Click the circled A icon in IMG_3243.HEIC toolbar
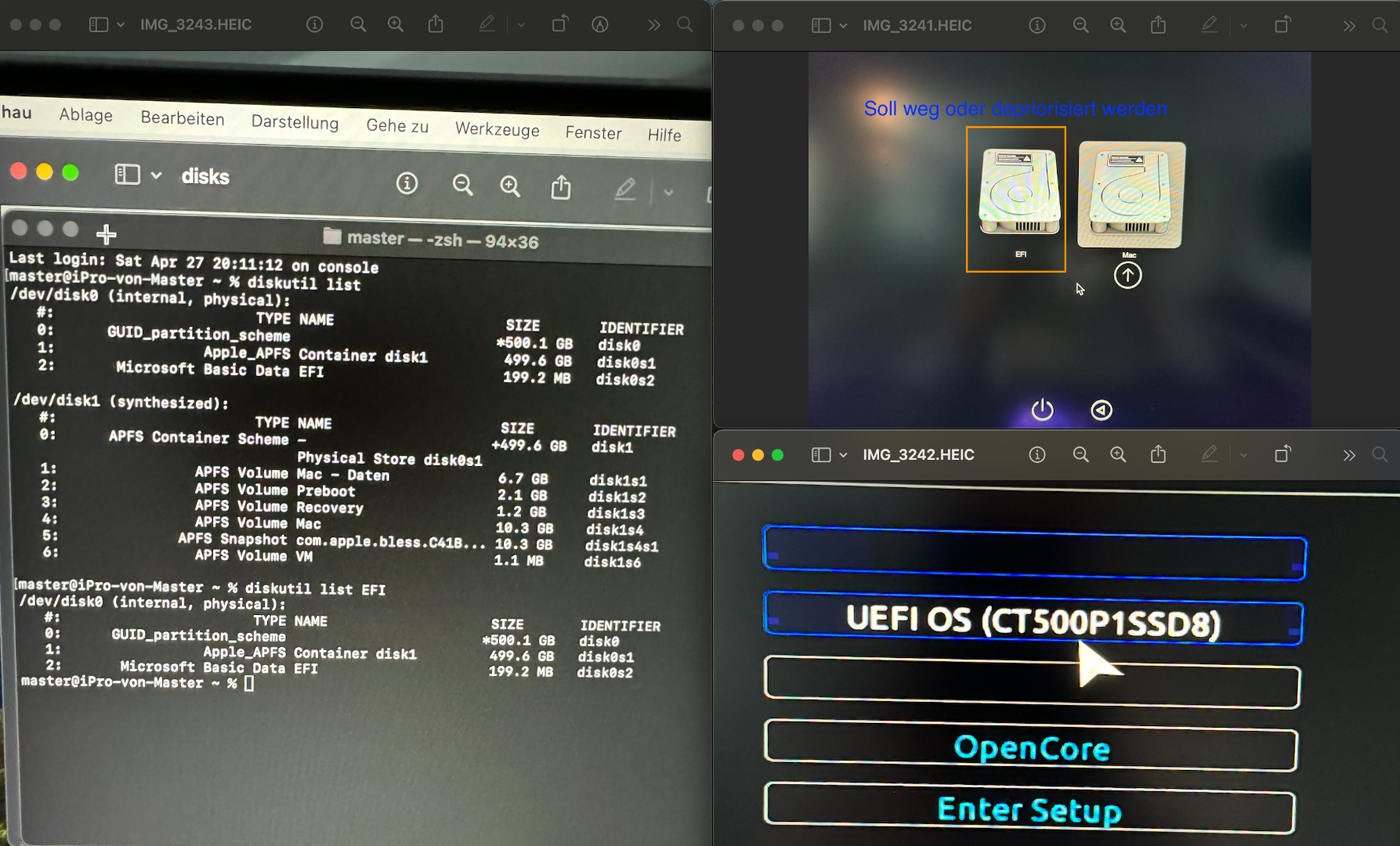Viewport: 1400px width, 846px height. [600, 24]
